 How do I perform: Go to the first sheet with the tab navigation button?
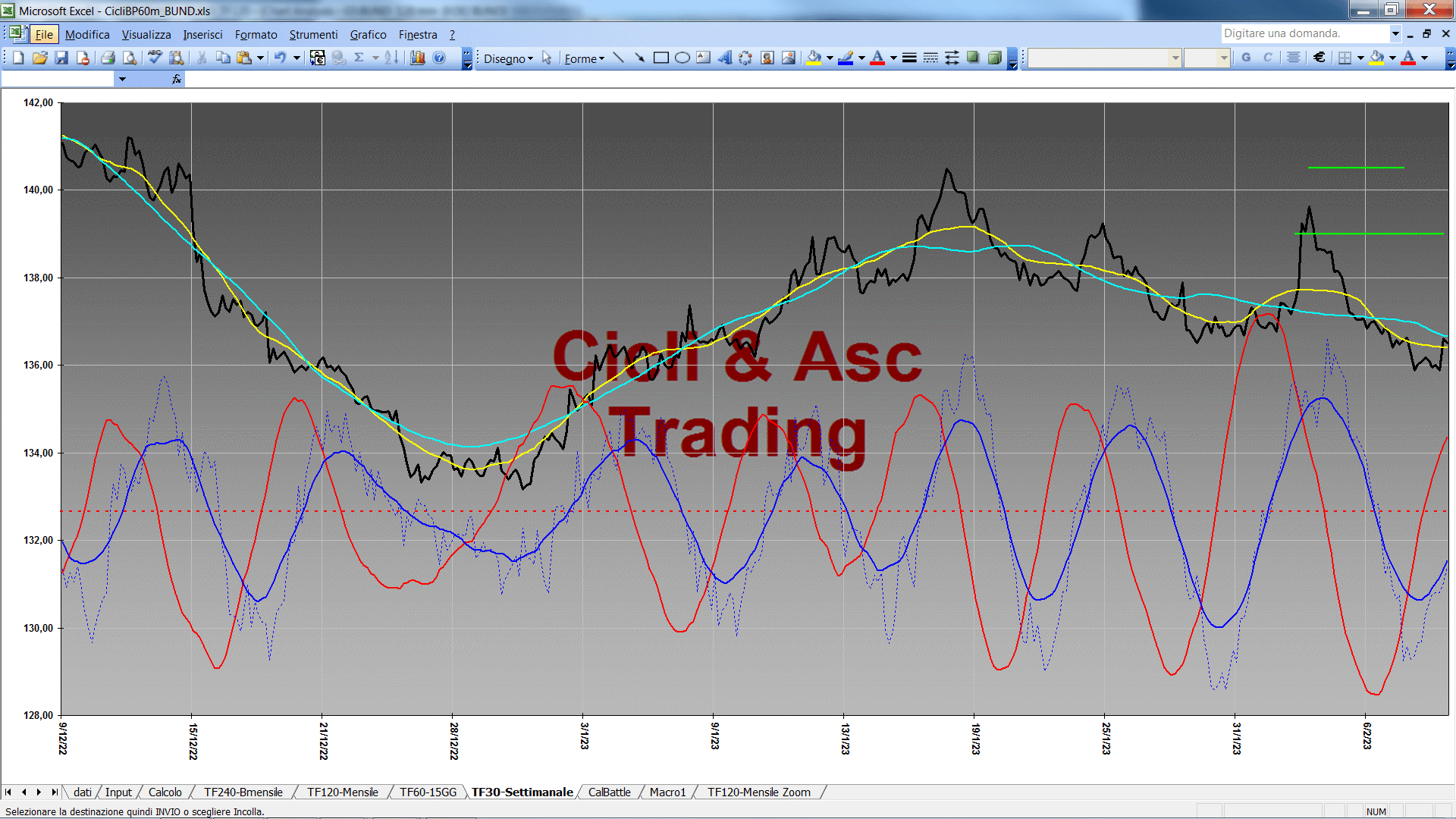8,792
